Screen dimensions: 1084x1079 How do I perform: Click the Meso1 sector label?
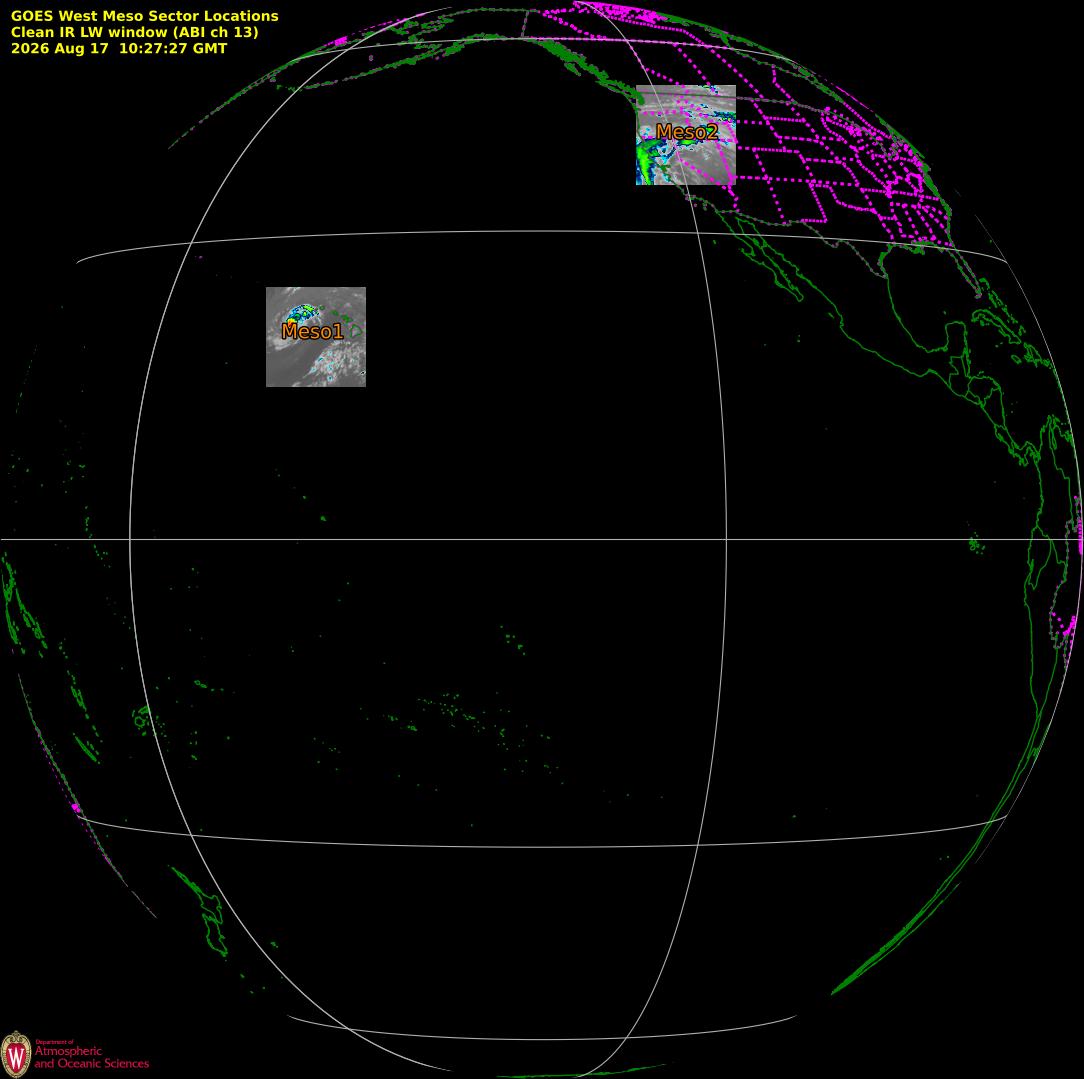pyautogui.click(x=312, y=331)
